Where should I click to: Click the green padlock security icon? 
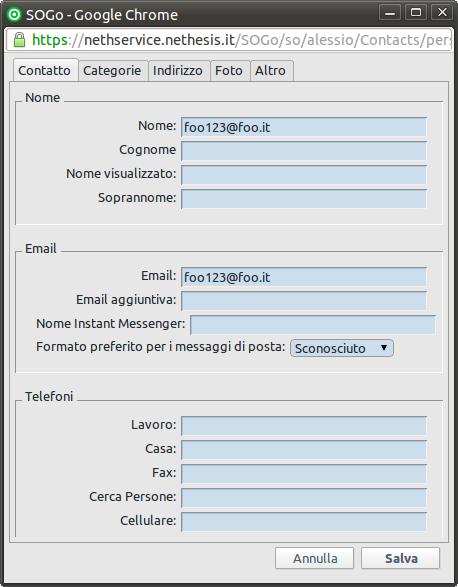(19, 40)
